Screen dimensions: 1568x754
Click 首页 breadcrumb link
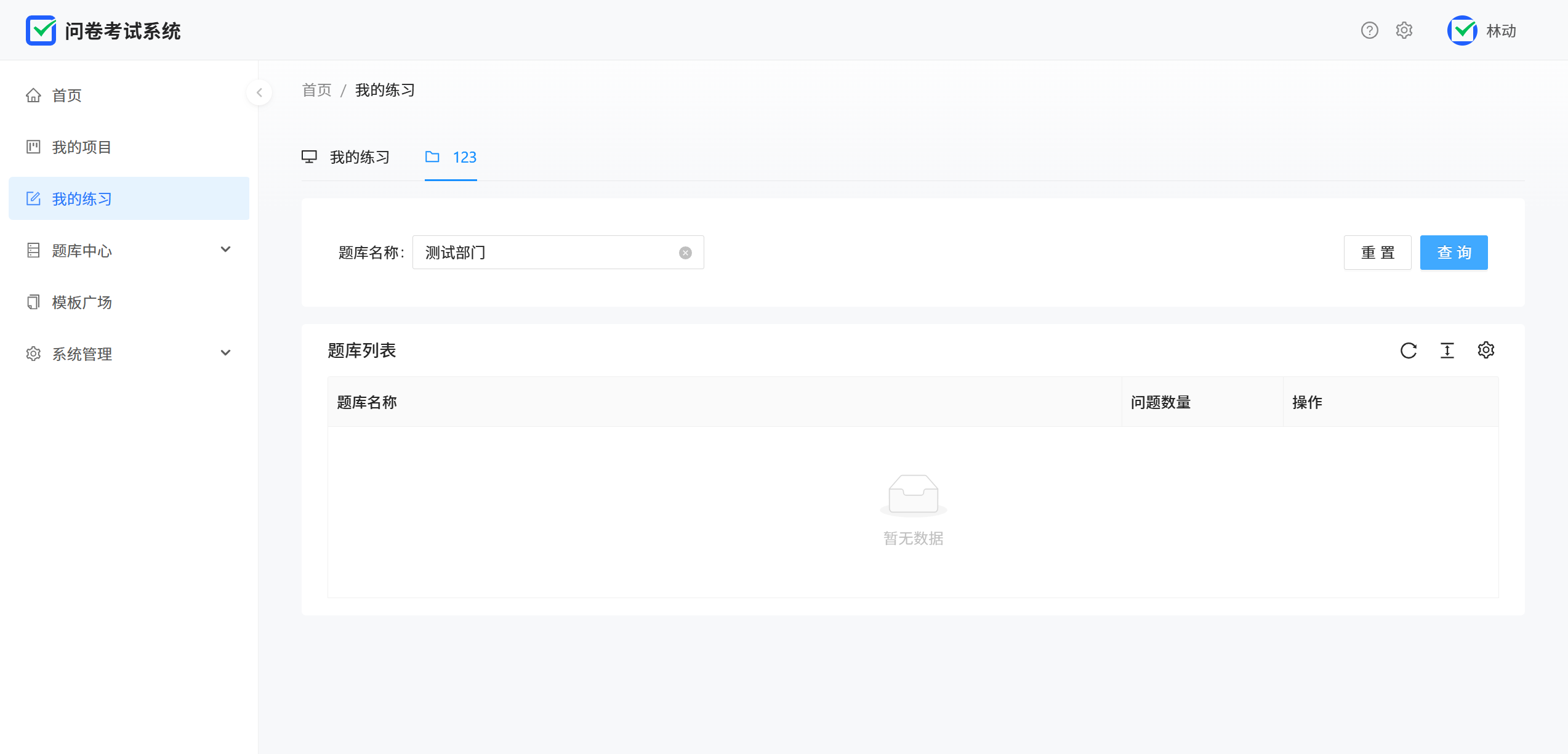click(316, 91)
